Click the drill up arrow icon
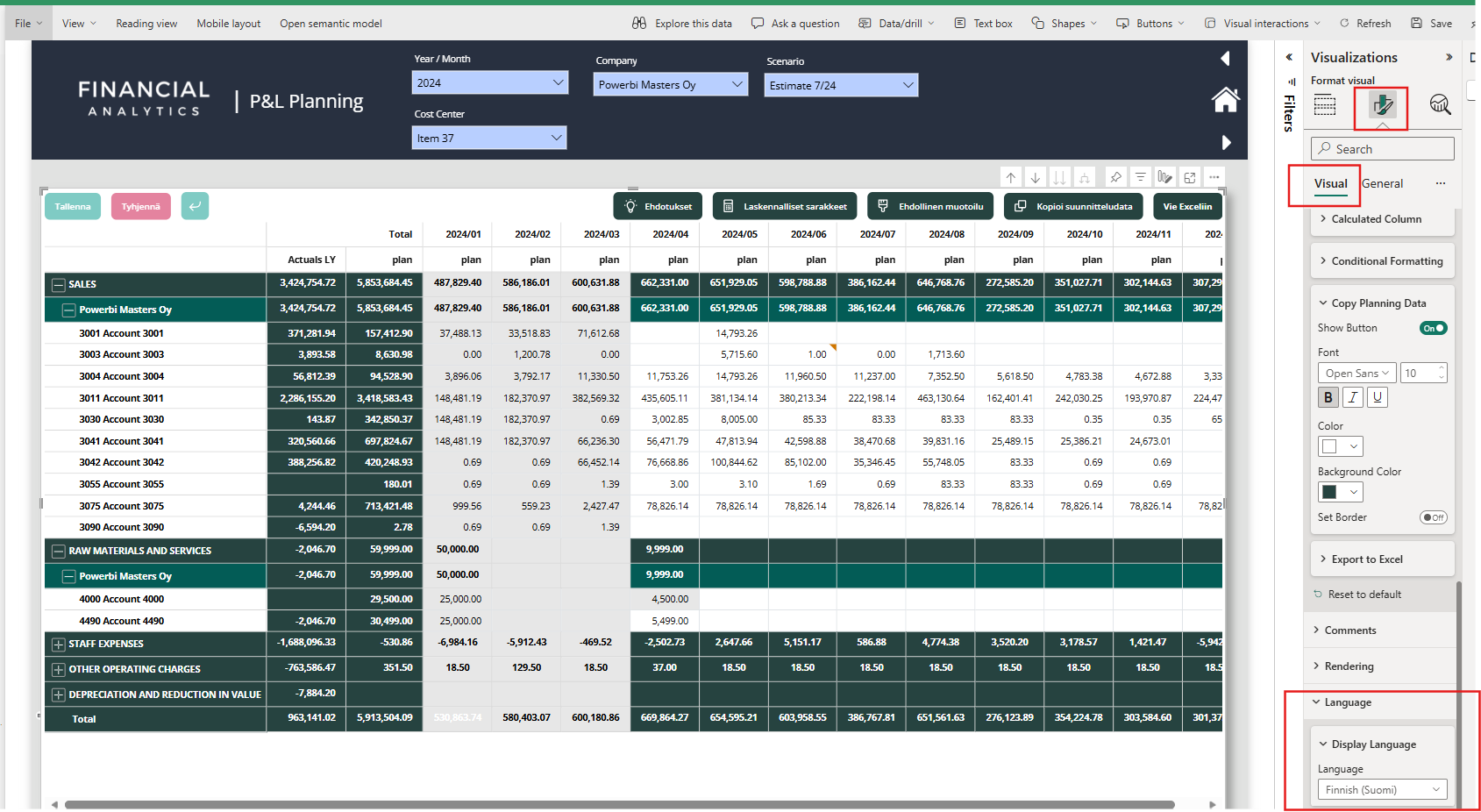The height and width of the screenshot is (812, 1481). pos(1011,177)
